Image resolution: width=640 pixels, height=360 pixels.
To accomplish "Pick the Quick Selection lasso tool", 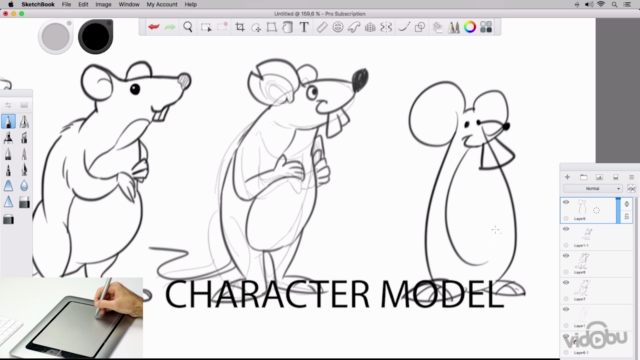I will click(x=256, y=27).
